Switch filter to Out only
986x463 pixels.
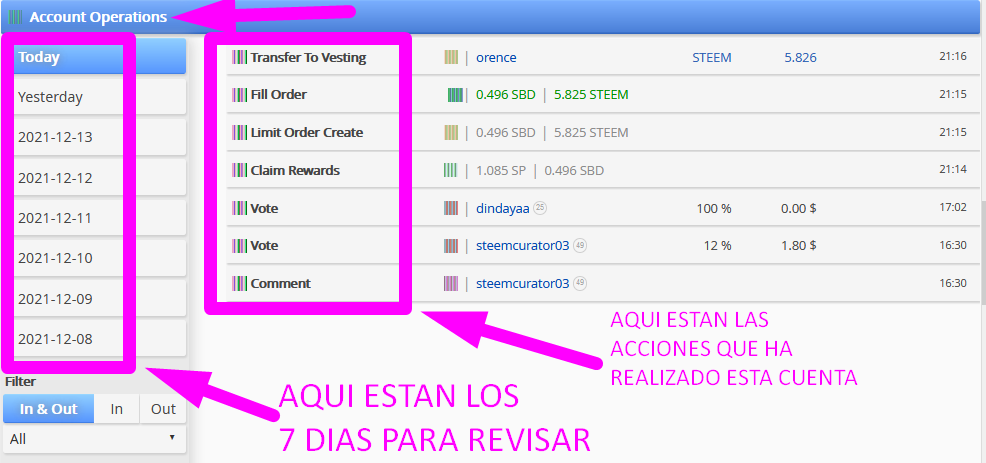click(x=163, y=409)
